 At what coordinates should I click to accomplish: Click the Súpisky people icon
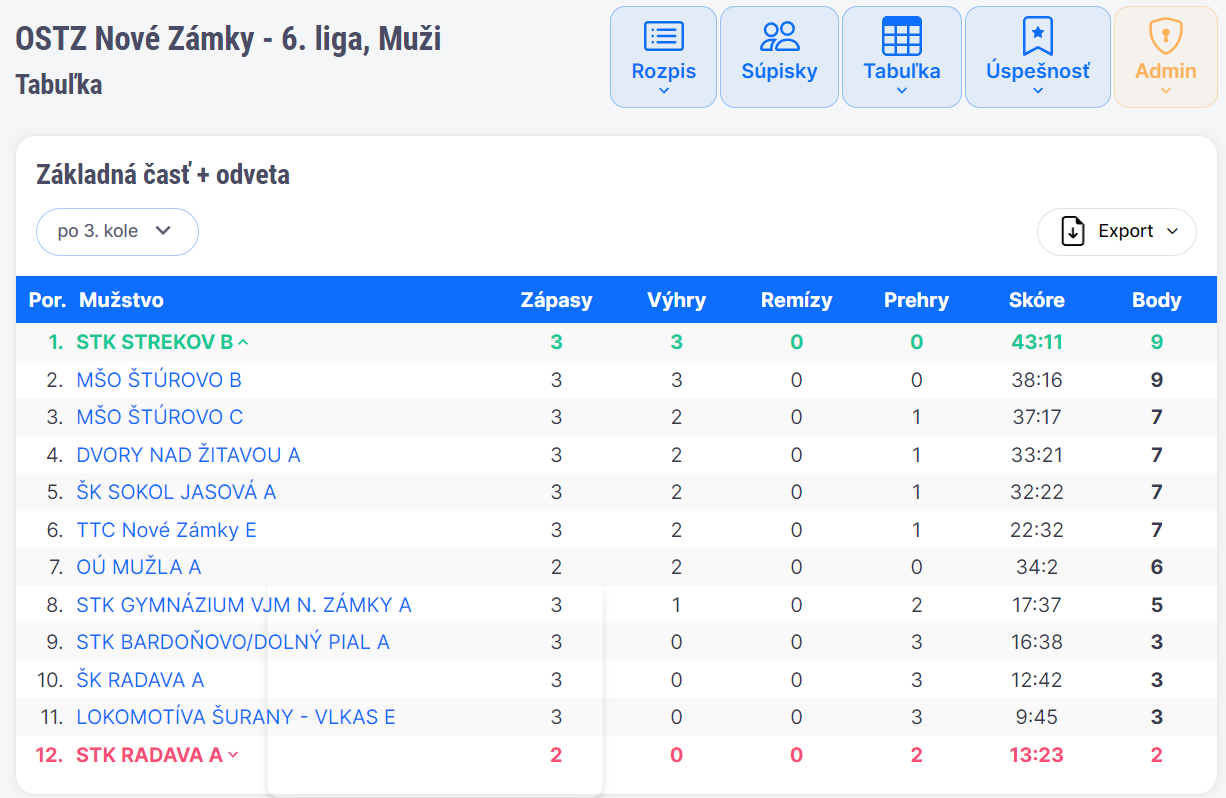click(780, 37)
